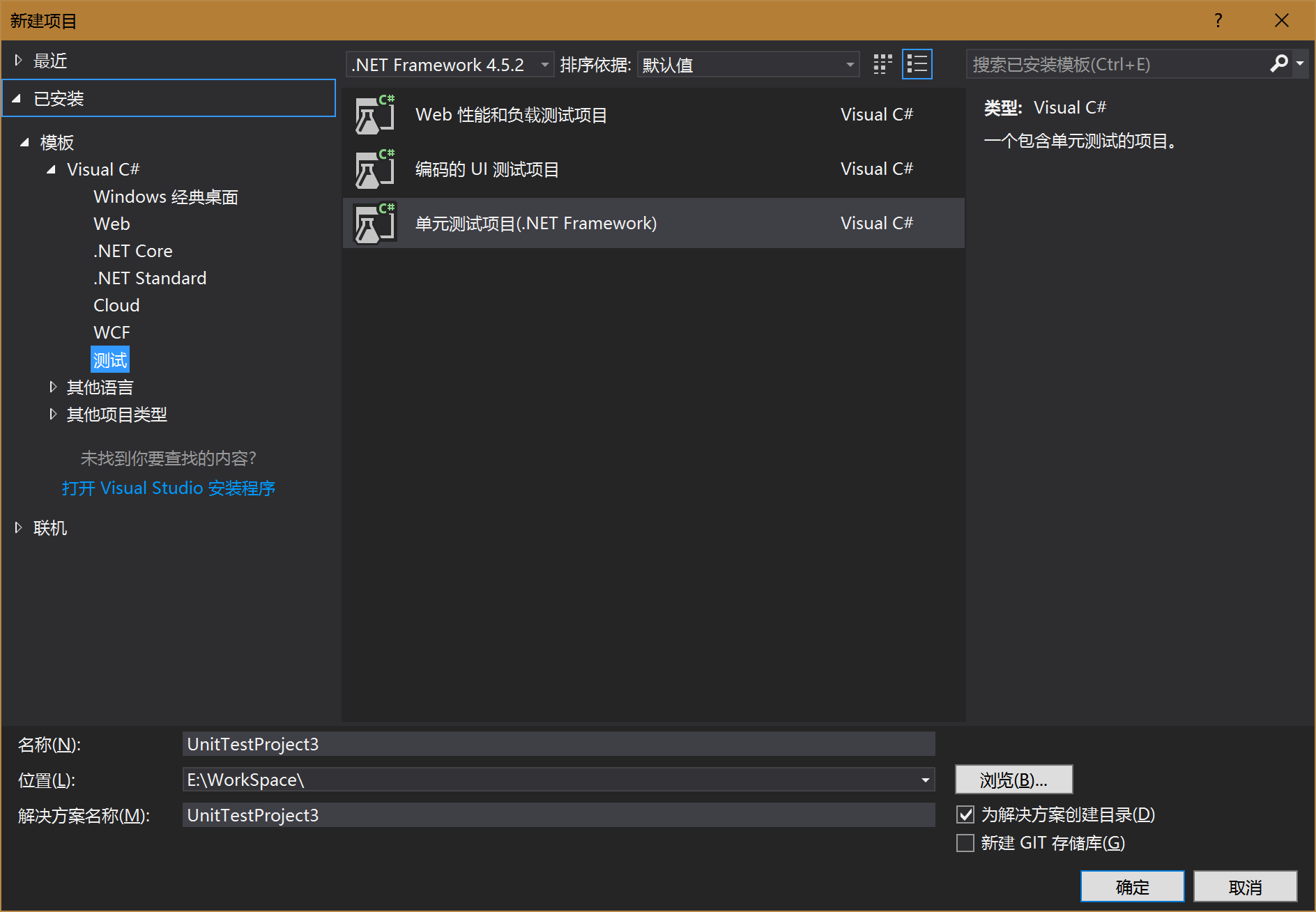
Task: Click the search magnifier icon
Action: (1278, 64)
